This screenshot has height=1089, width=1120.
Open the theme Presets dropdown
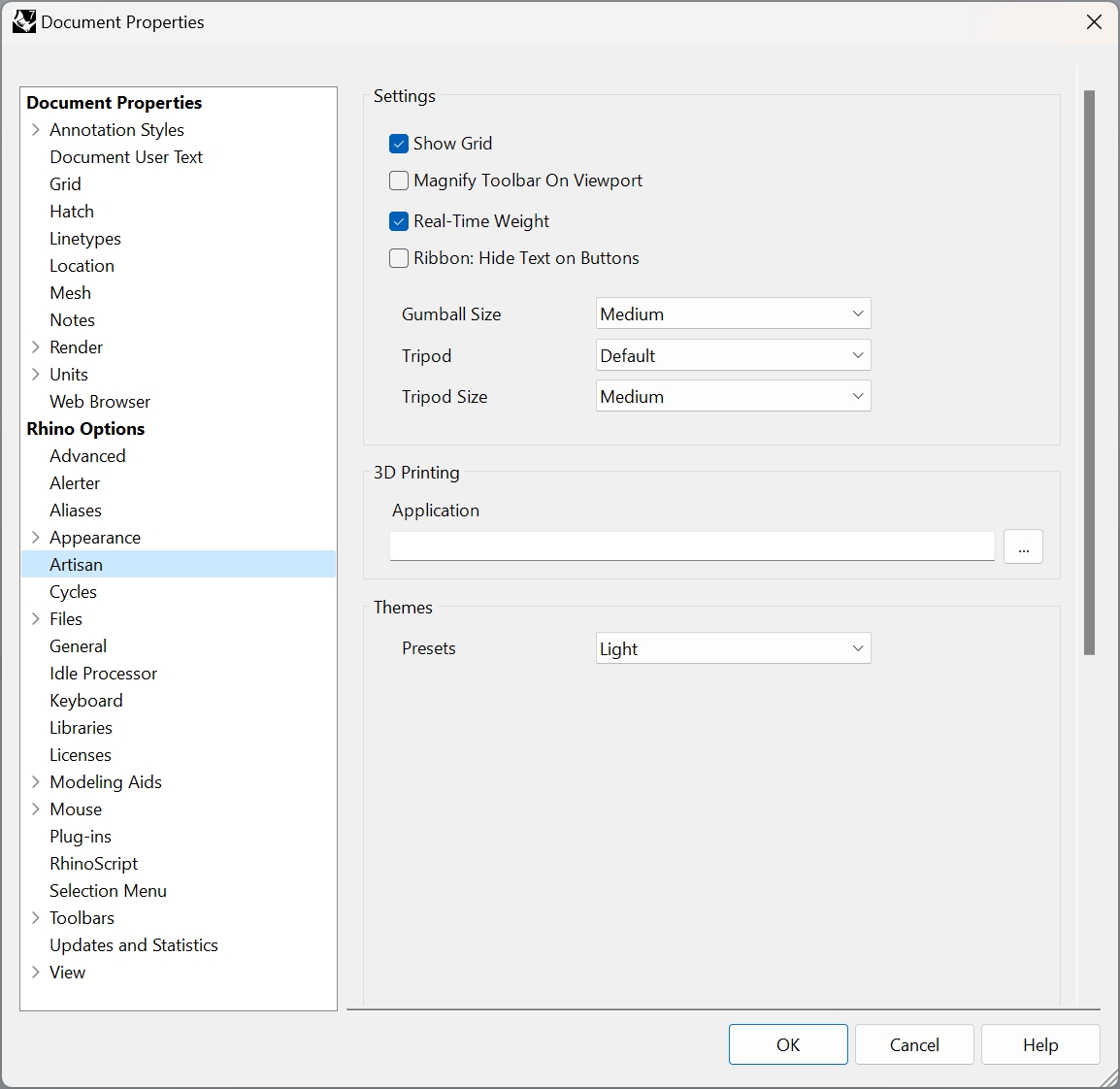(733, 648)
